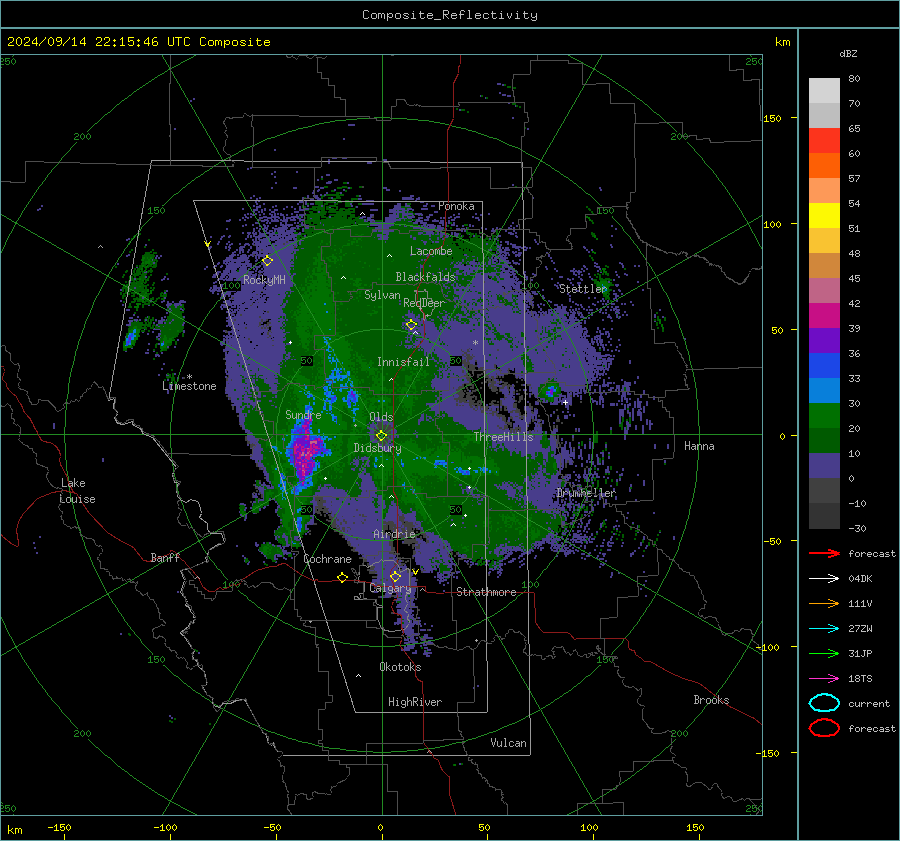The image size is (900, 841).
Task: Click the yellow diamond marker above RockyMH
Action: point(267,261)
